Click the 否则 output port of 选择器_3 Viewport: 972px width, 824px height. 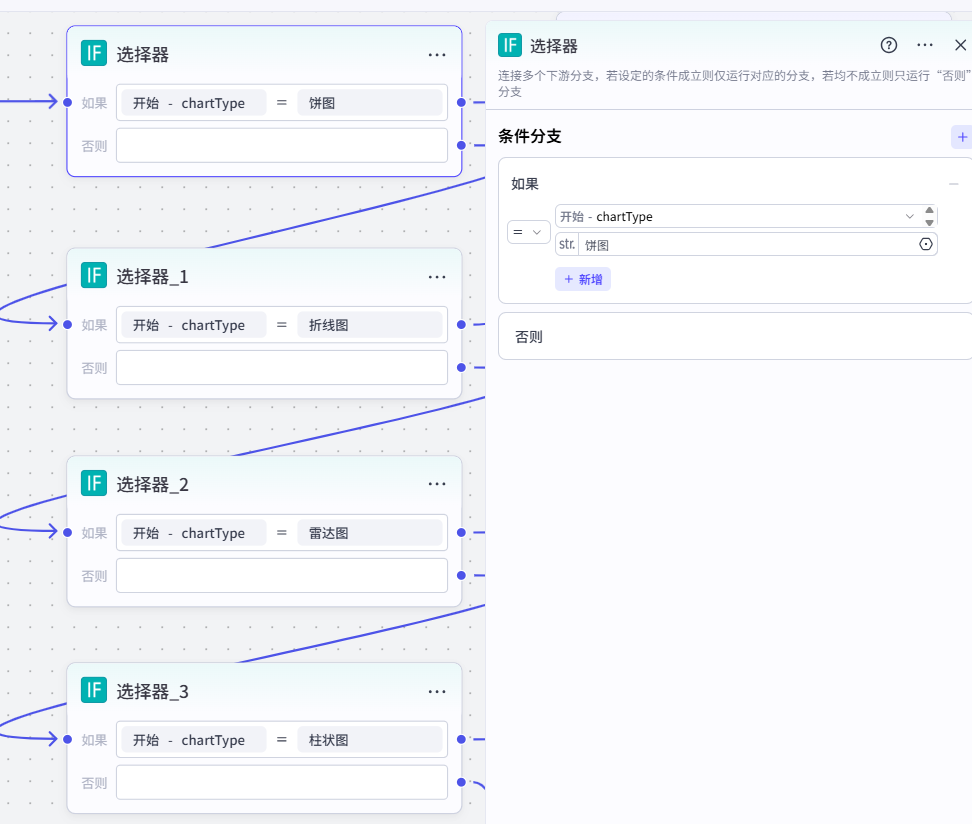tap(461, 782)
